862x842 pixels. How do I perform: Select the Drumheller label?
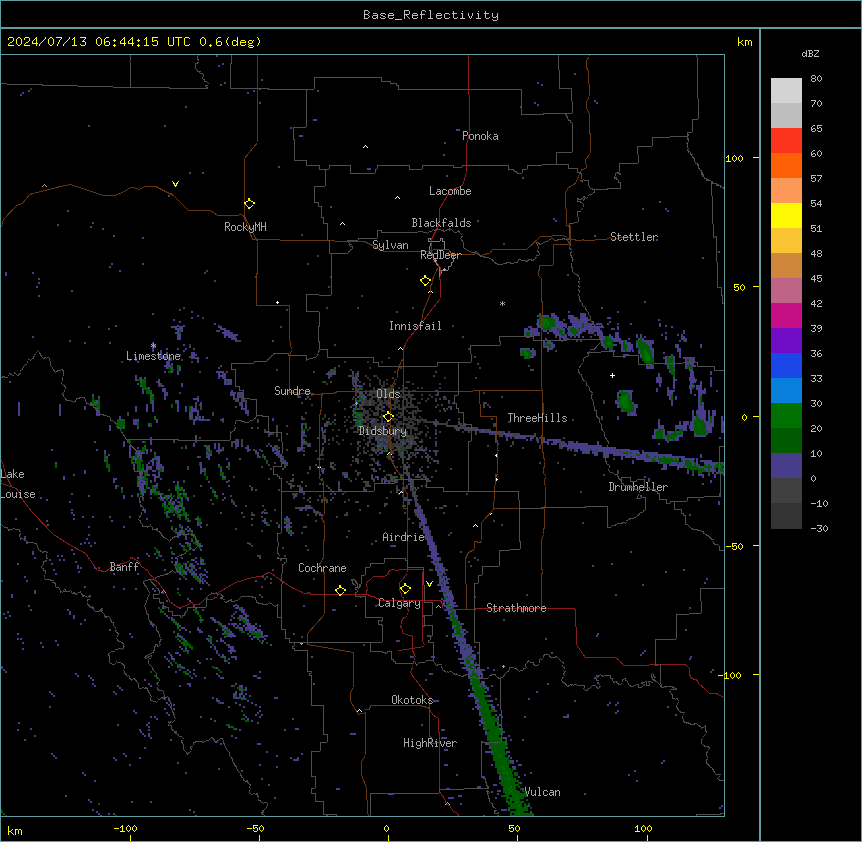pyautogui.click(x=638, y=487)
